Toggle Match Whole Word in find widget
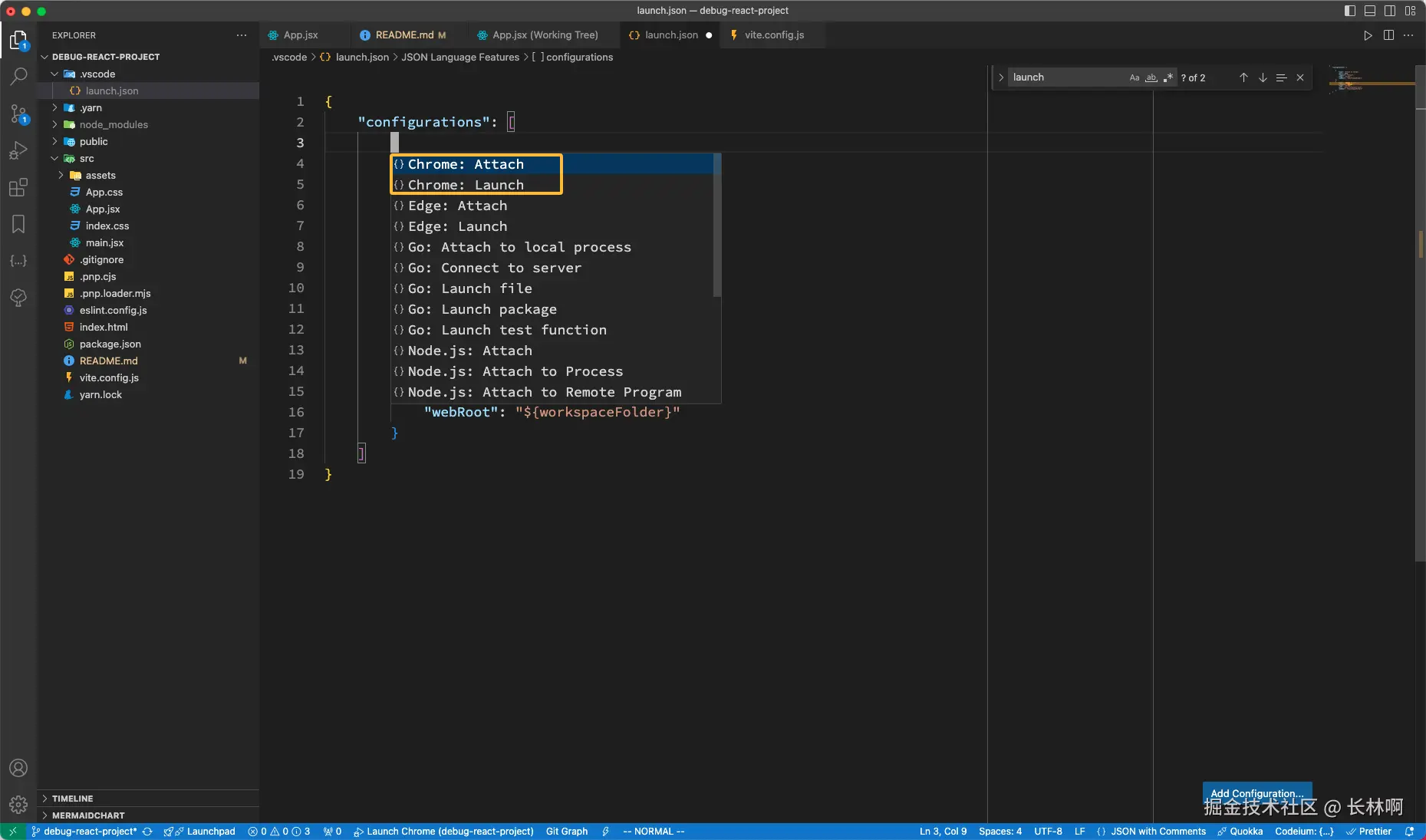The width and height of the screenshot is (1426, 840). [1151, 77]
